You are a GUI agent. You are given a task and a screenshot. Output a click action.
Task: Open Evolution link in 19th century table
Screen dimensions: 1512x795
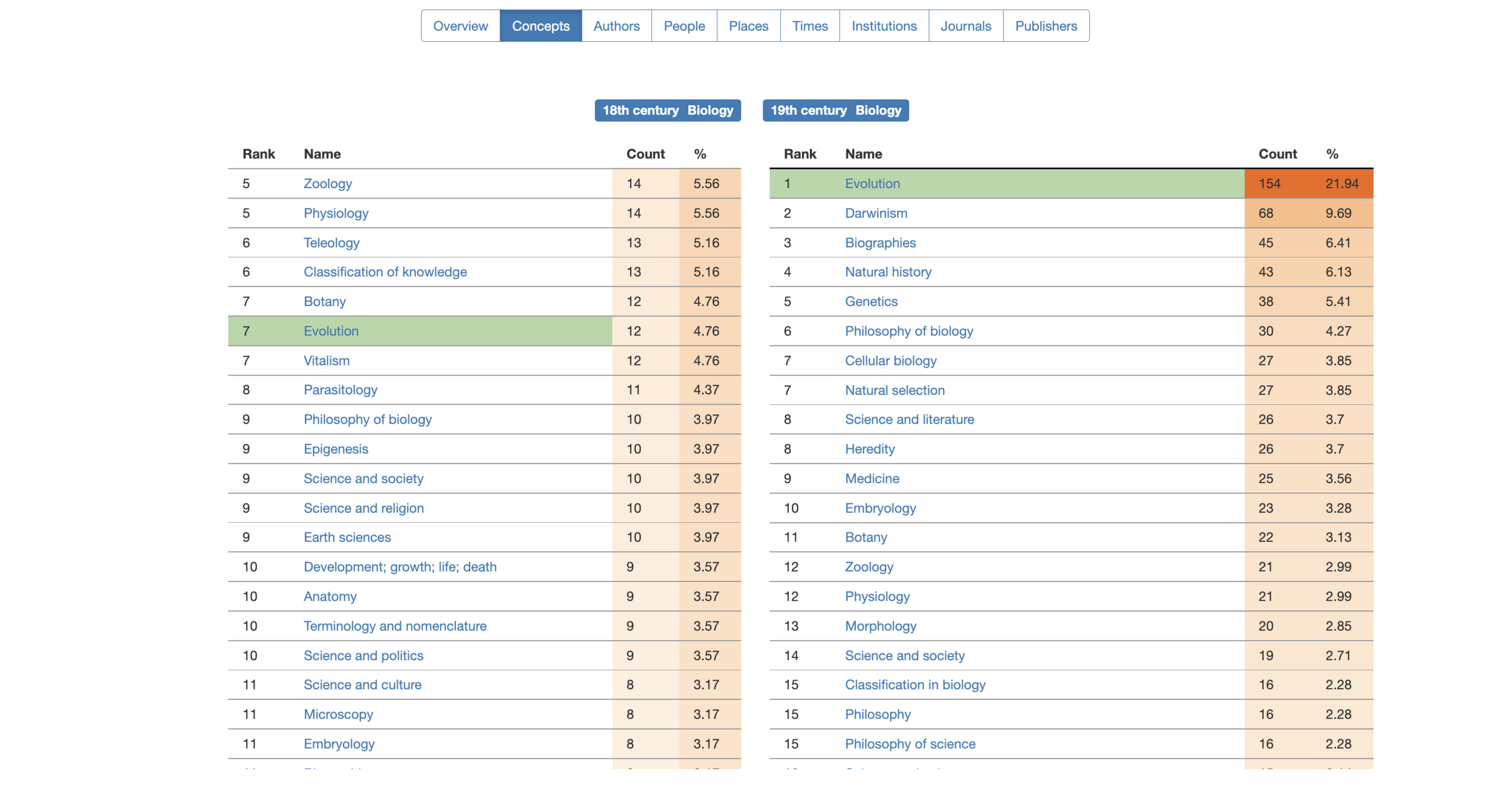tap(872, 183)
